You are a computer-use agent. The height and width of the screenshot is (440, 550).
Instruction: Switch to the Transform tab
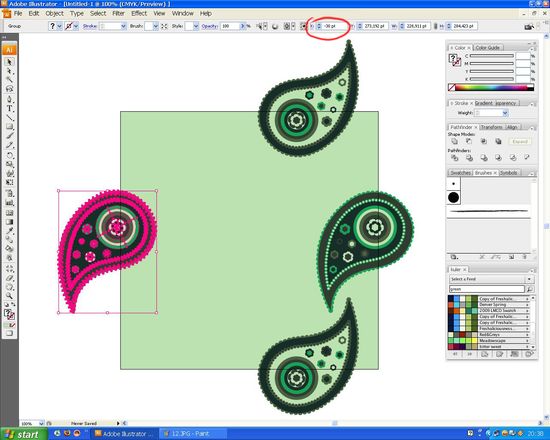click(x=491, y=127)
